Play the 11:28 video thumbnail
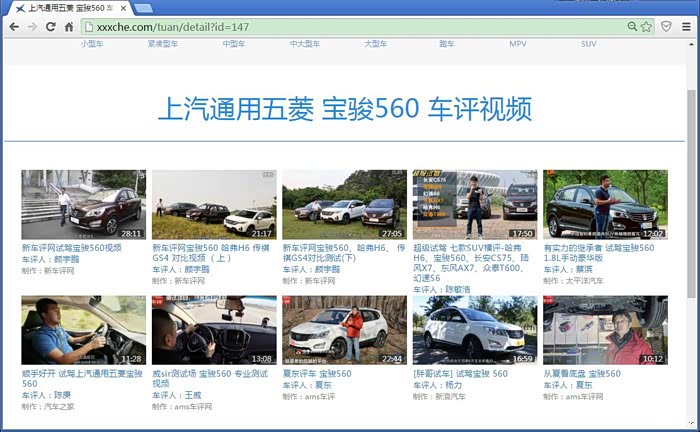Viewport: 700px width, 432px height. 83,330
